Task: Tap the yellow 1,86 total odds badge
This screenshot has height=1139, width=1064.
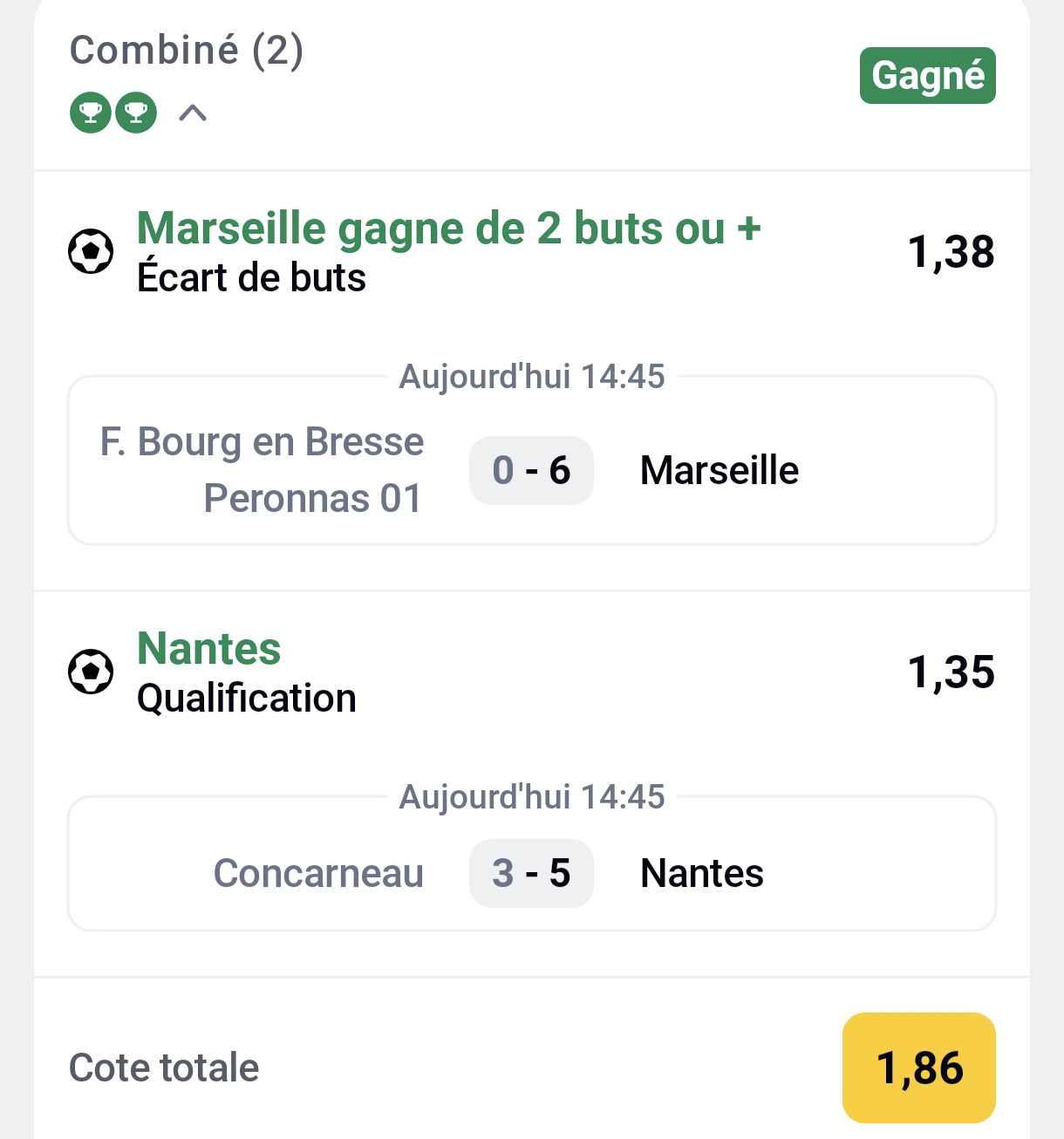Action: pos(919,1067)
